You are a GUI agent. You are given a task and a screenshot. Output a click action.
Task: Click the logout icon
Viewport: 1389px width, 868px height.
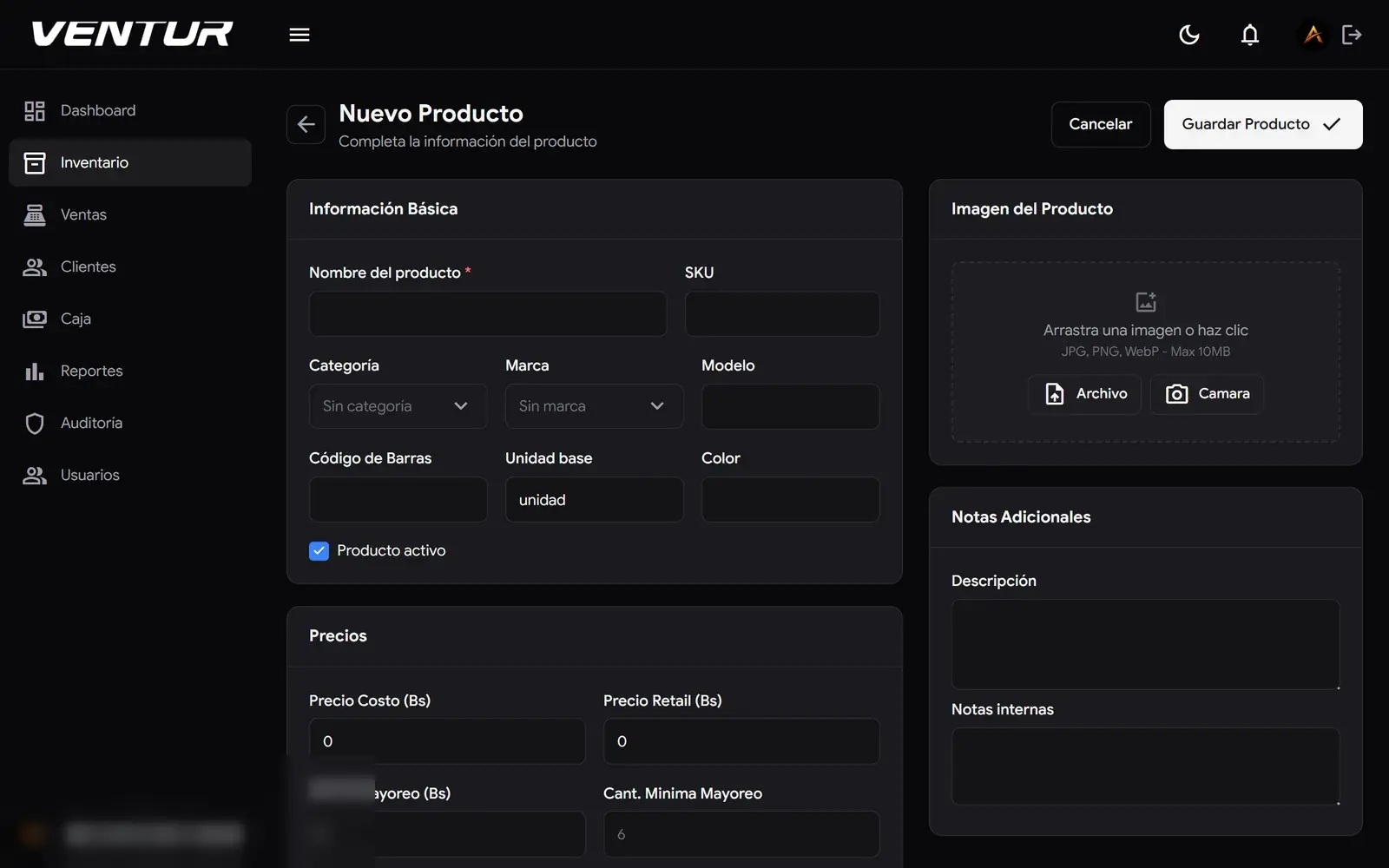[1352, 35]
